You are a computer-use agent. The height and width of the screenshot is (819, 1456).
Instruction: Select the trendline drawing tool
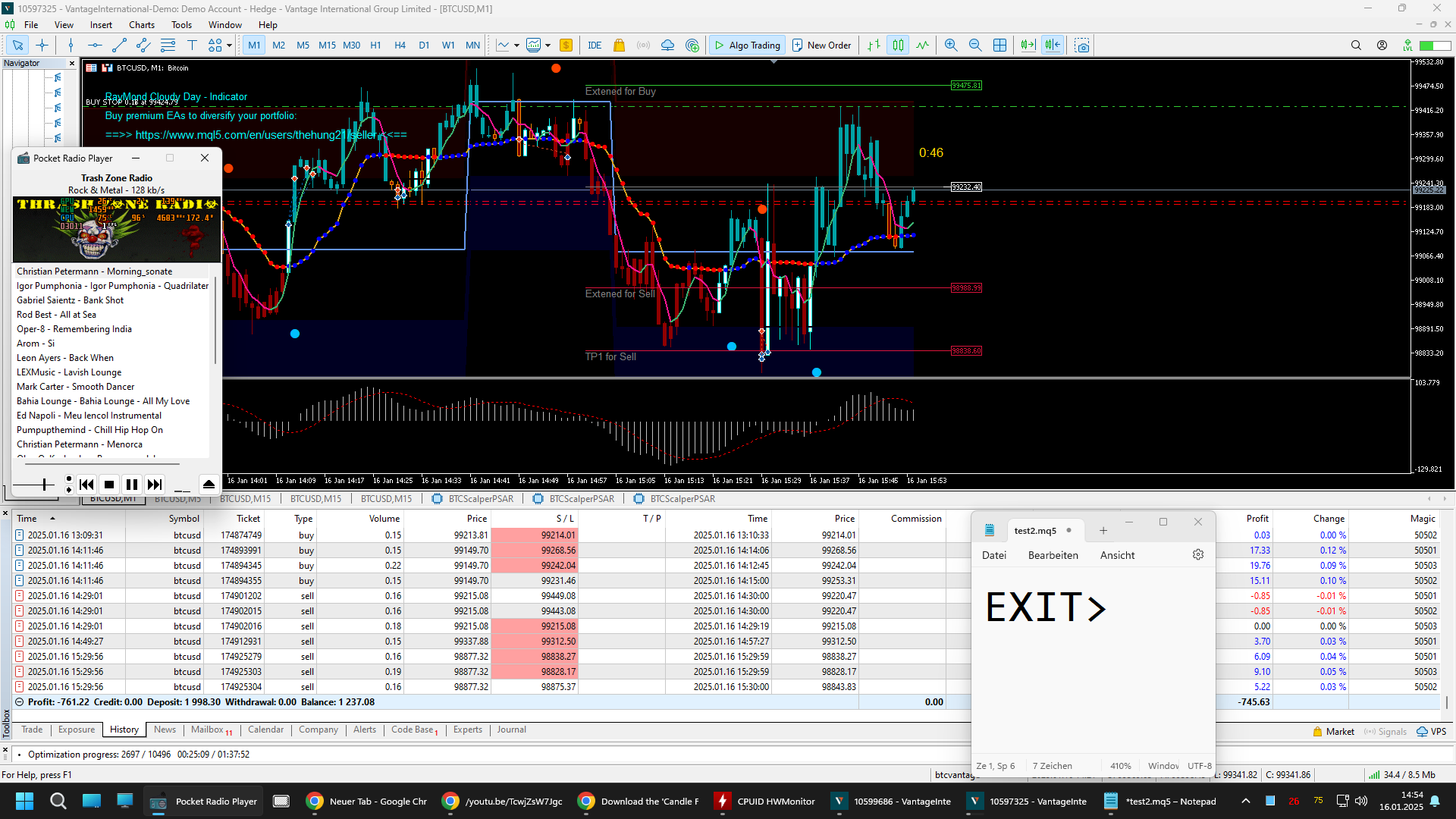[x=119, y=45]
